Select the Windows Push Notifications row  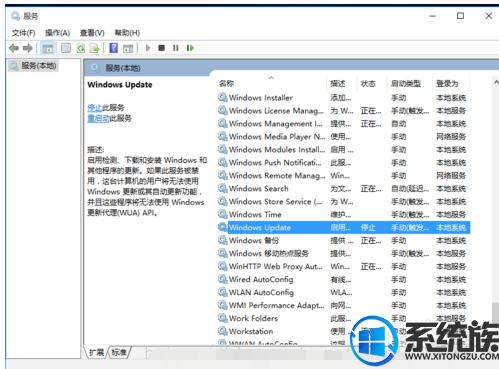(x=343, y=163)
